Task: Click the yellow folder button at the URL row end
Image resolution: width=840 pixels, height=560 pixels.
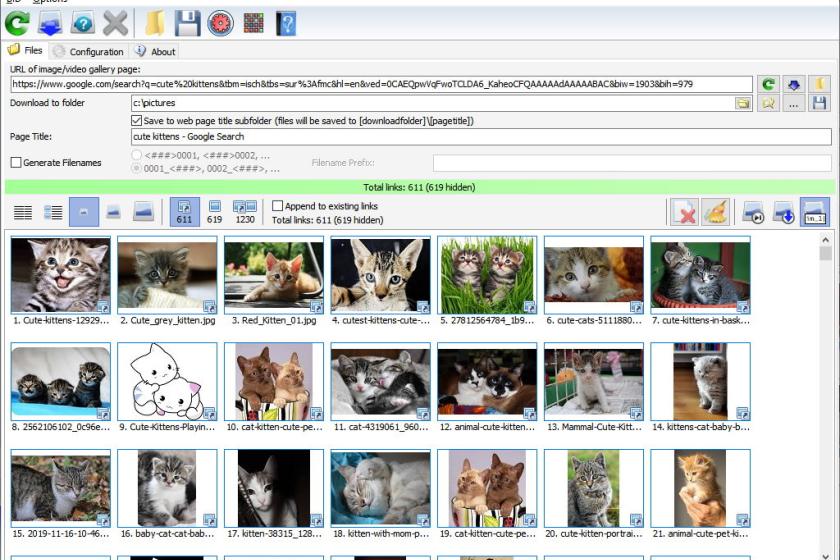Action: coord(820,84)
